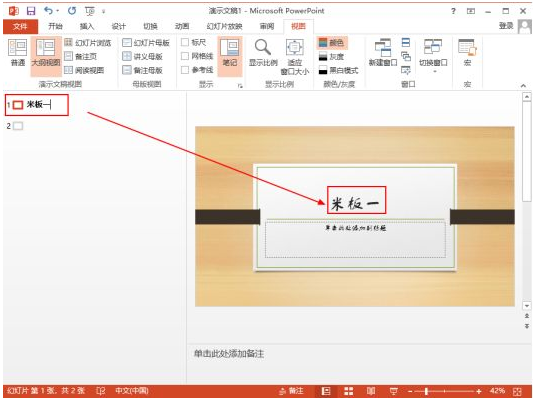Open the 切换窗口 Switch Windows dropdown

tap(433, 56)
